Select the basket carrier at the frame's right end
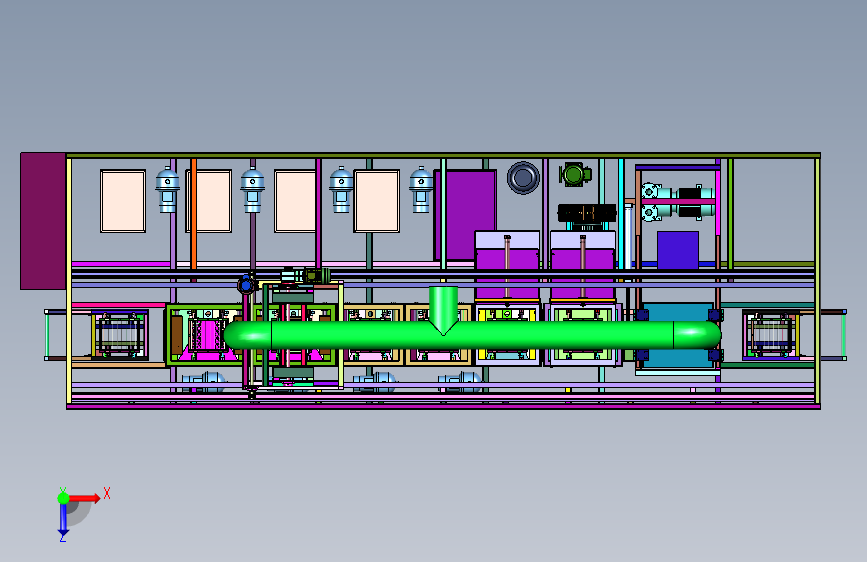Viewport: 867px width, 562px height. pos(771,335)
